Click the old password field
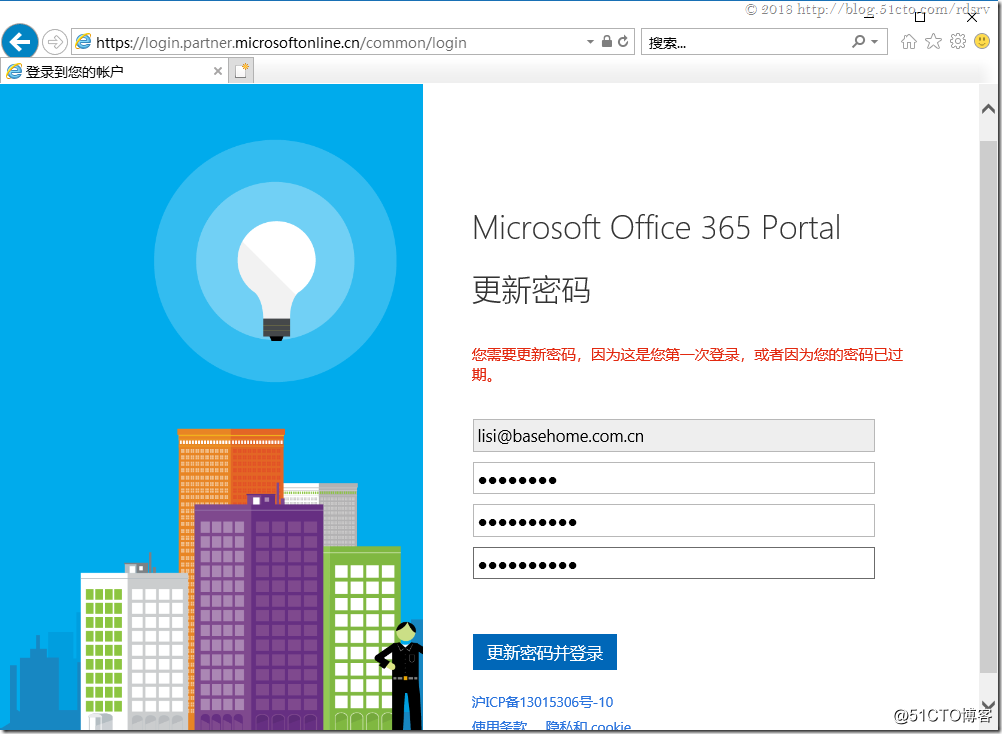1002x734 pixels. (674, 478)
